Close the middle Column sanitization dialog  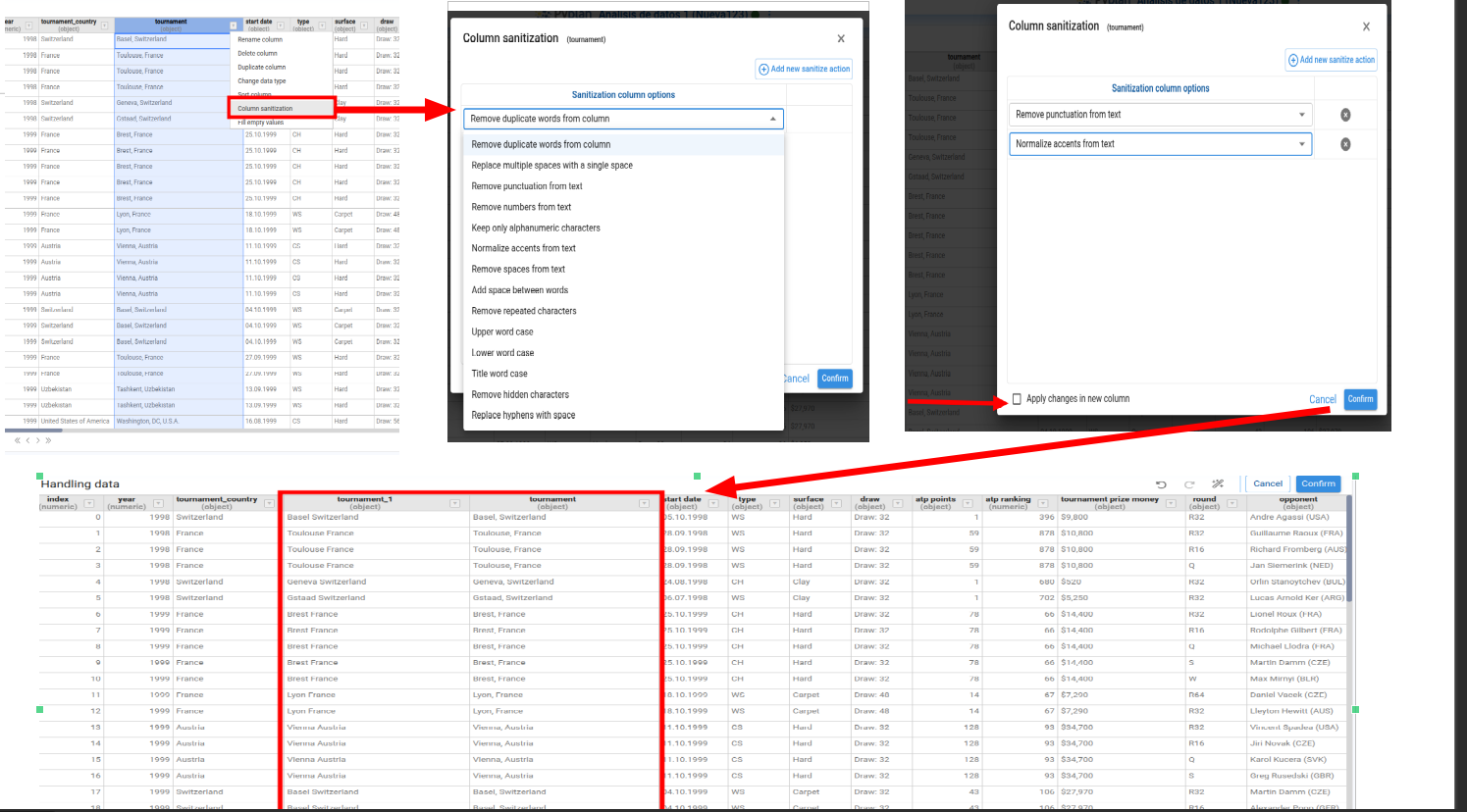pyautogui.click(x=841, y=39)
